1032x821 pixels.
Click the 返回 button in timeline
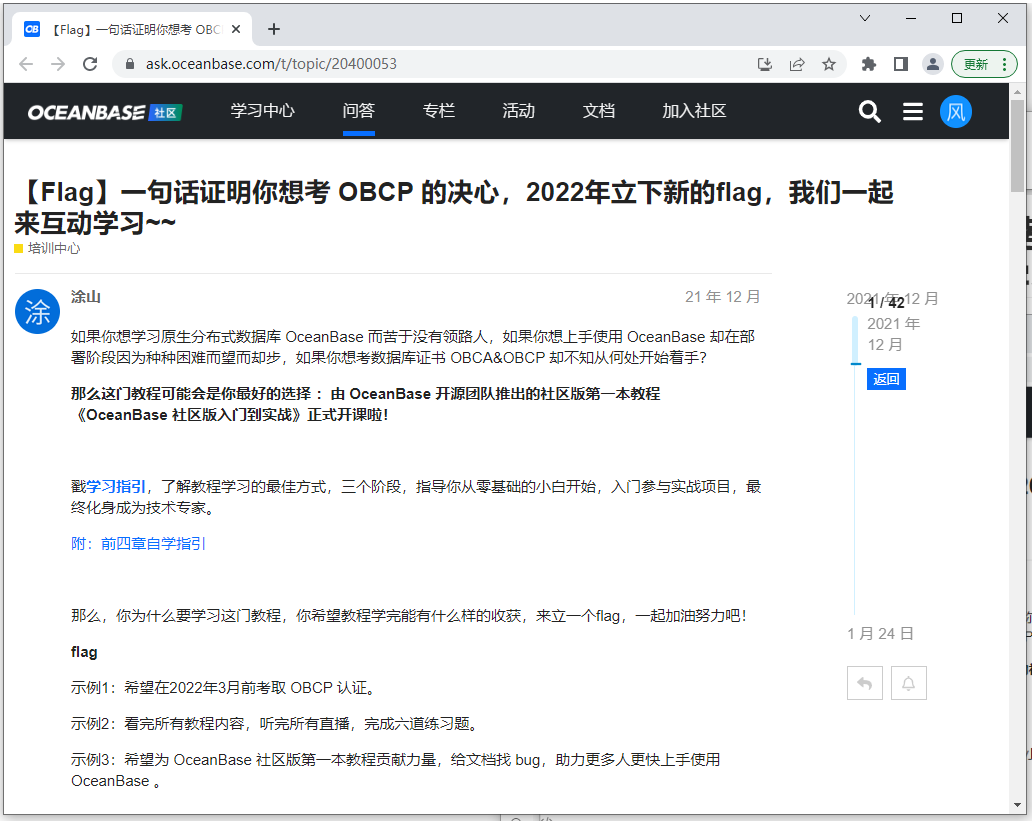(886, 379)
